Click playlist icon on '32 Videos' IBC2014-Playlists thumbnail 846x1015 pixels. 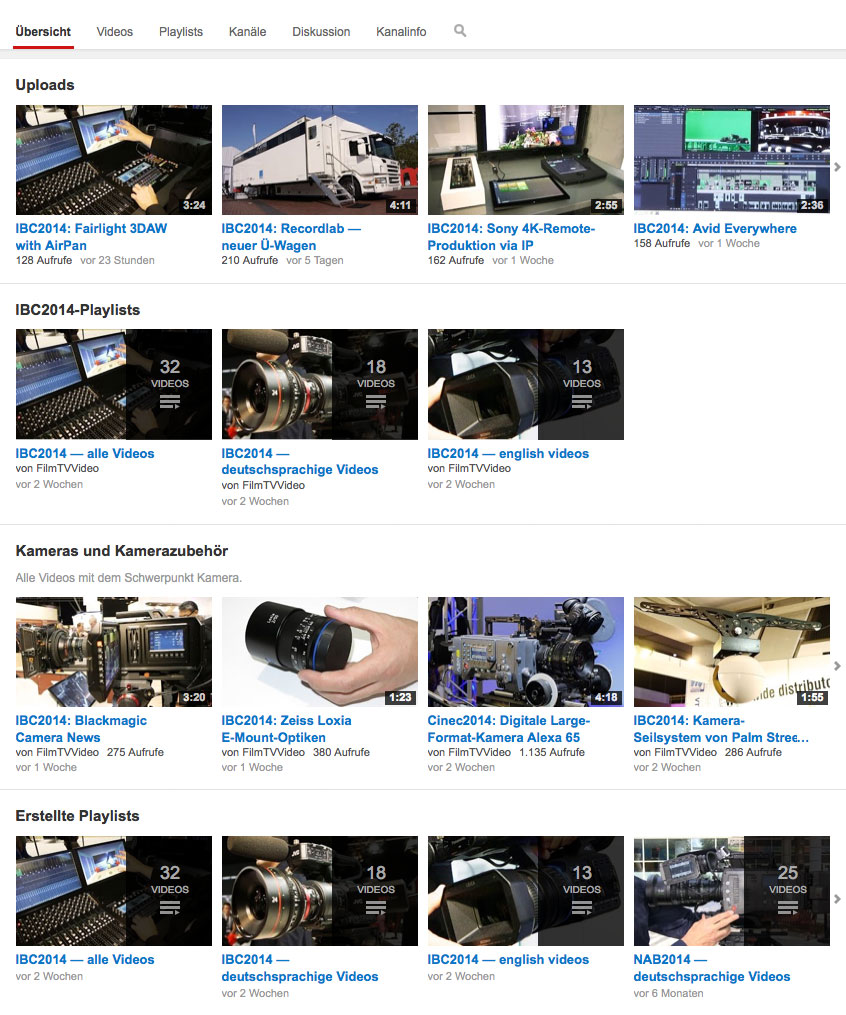pos(170,402)
